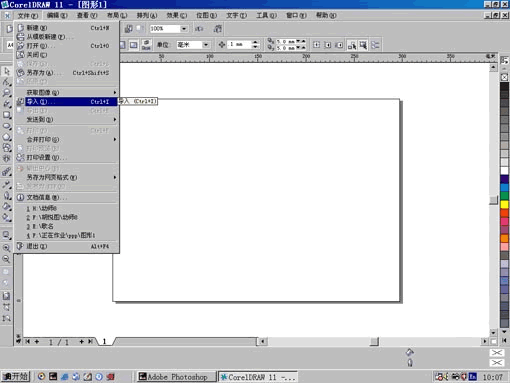
Task: Switch to Adobe Photoshop taskbar button
Action: (176, 377)
